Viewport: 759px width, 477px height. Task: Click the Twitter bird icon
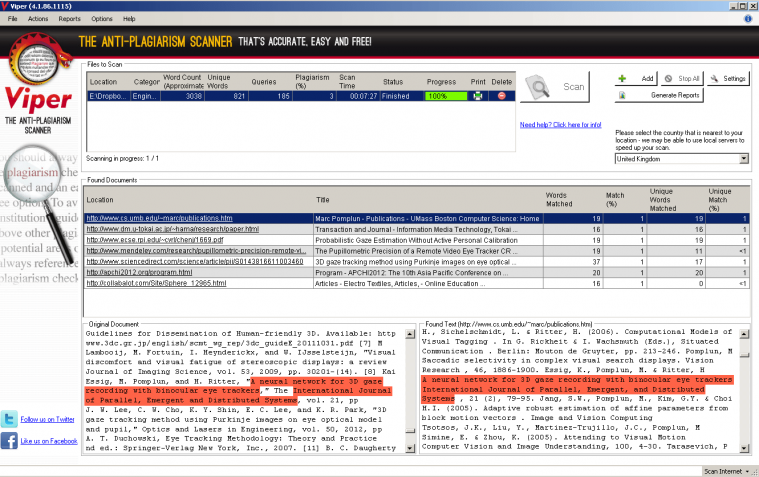(9, 419)
